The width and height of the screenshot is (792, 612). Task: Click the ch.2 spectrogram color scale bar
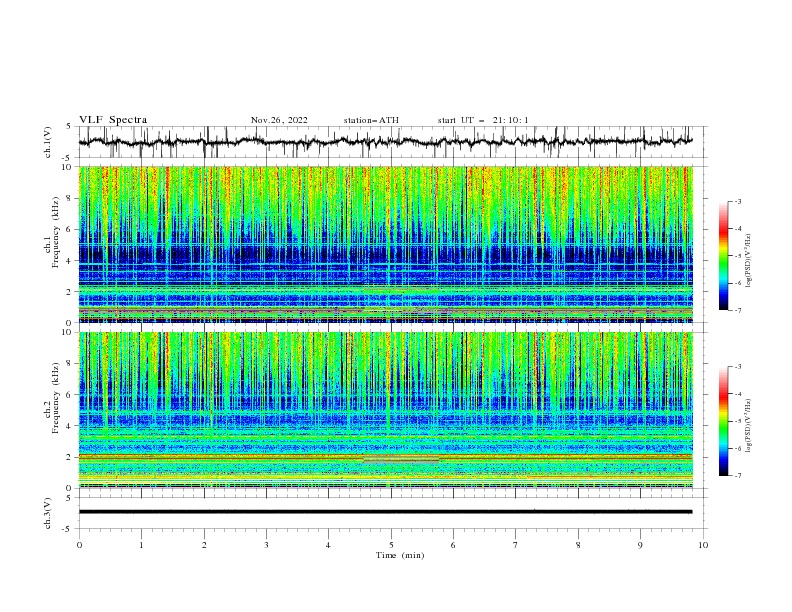(723, 421)
